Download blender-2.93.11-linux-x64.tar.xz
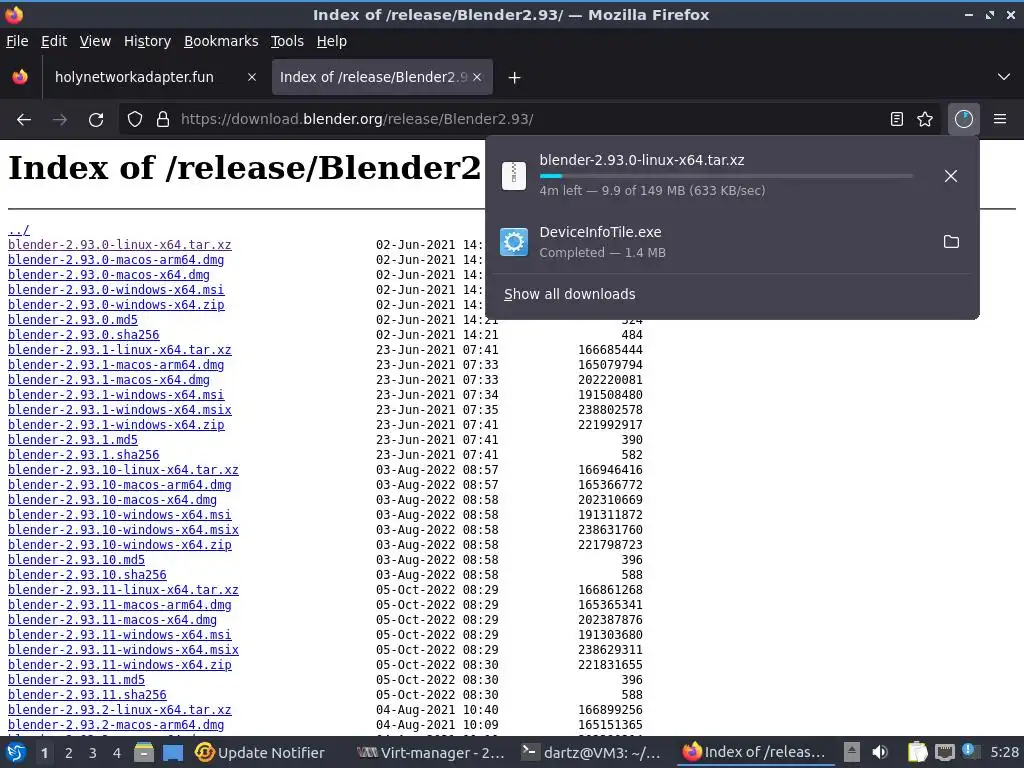Image resolution: width=1024 pixels, height=768 pixels. pyautogui.click(x=123, y=590)
